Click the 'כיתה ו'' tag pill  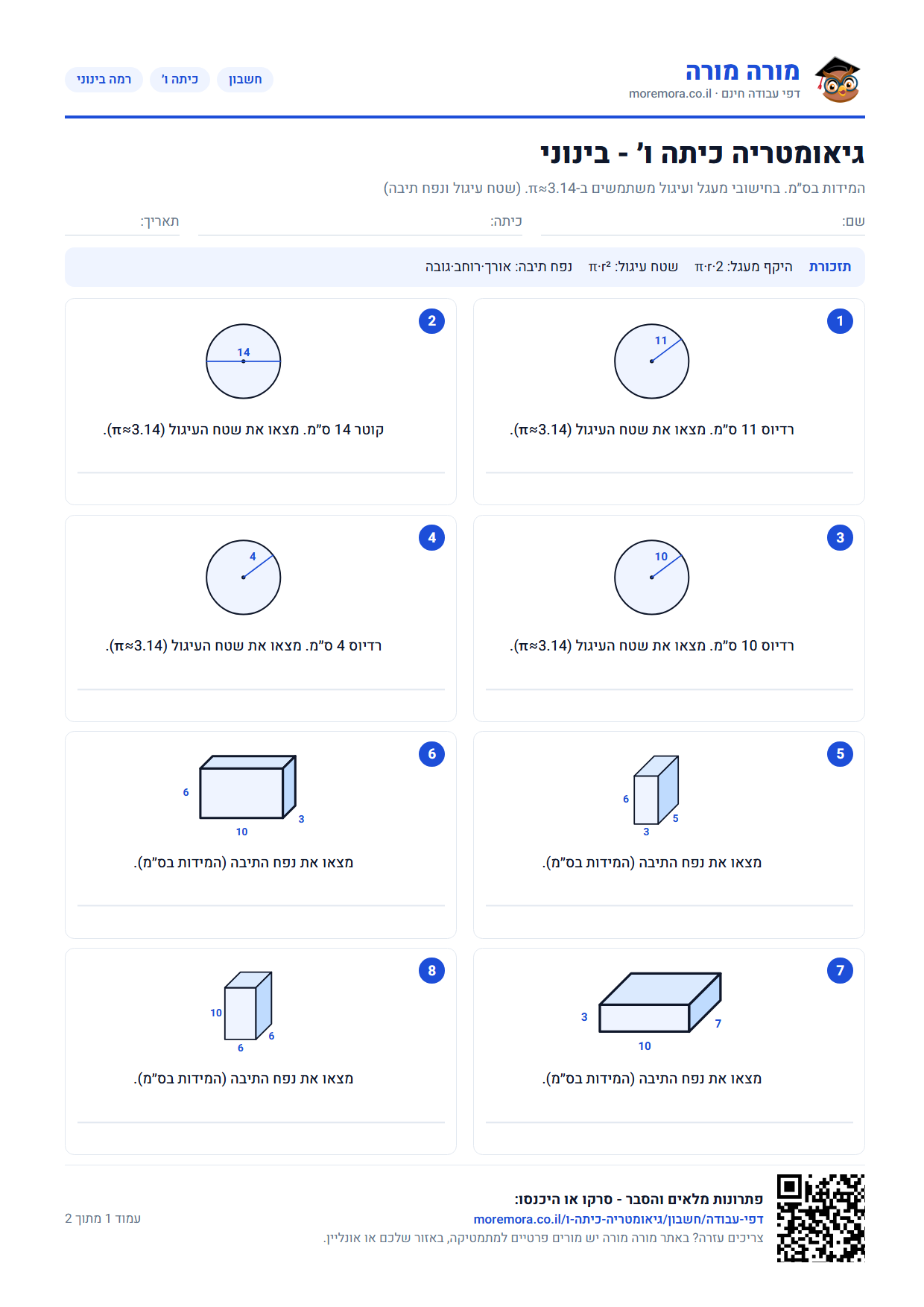click(180, 80)
